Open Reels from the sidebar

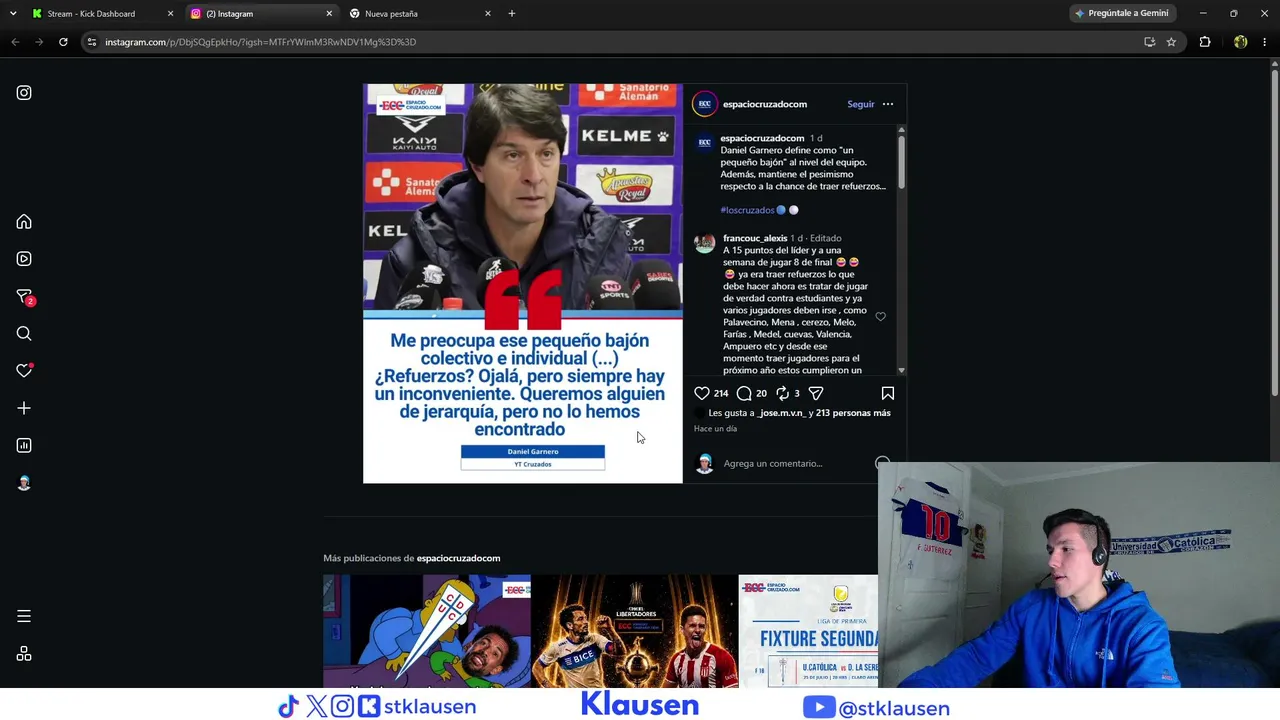pyautogui.click(x=24, y=259)
